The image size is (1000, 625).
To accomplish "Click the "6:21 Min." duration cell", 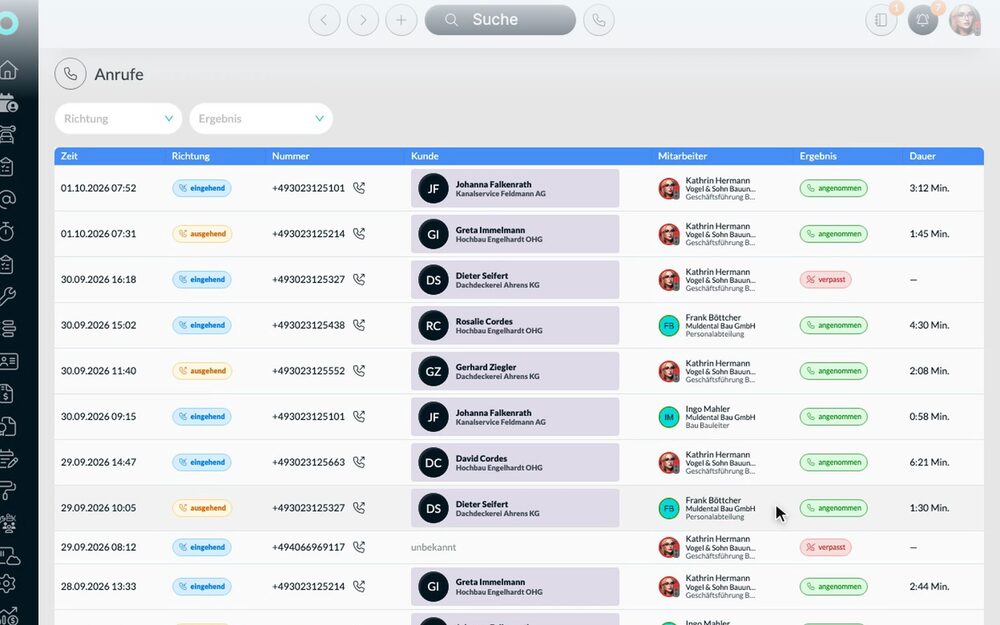I will coord(929,462).
